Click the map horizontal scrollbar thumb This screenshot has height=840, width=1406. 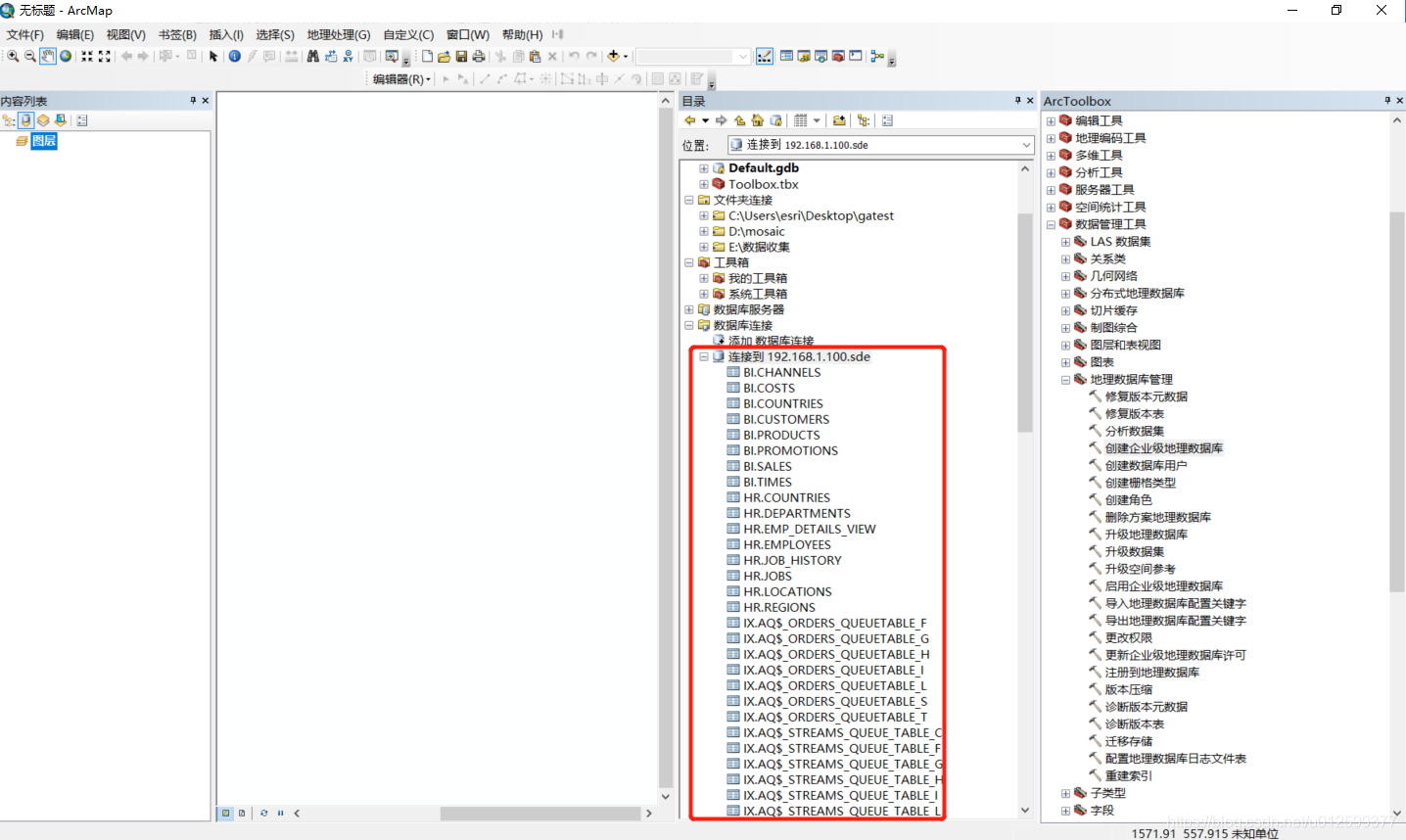(x=539, y=813)
